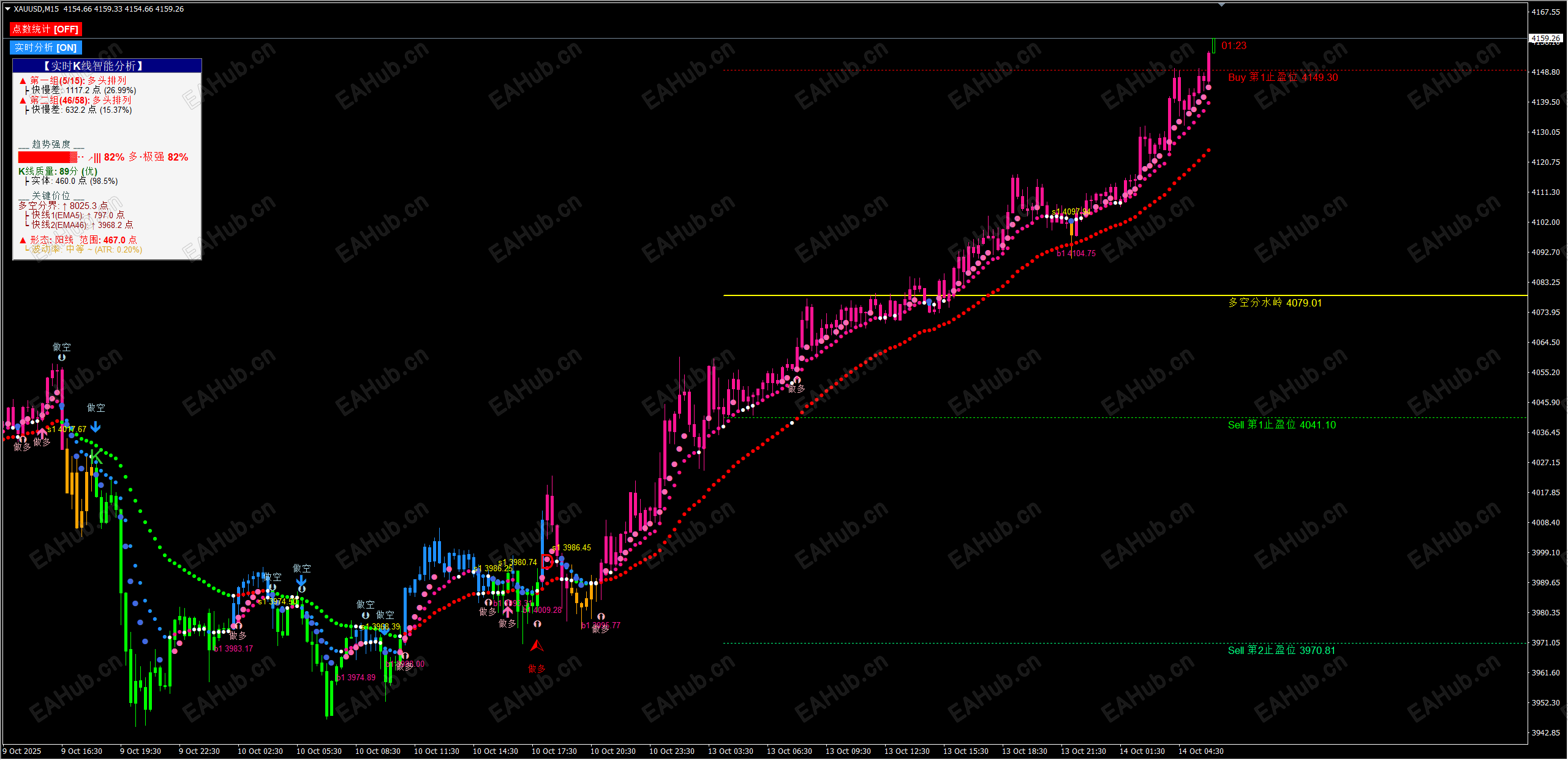This screenshot has width=1568, height=760.
Task: Click the large red 做多 arrowhead
Action: click(537, 645)
